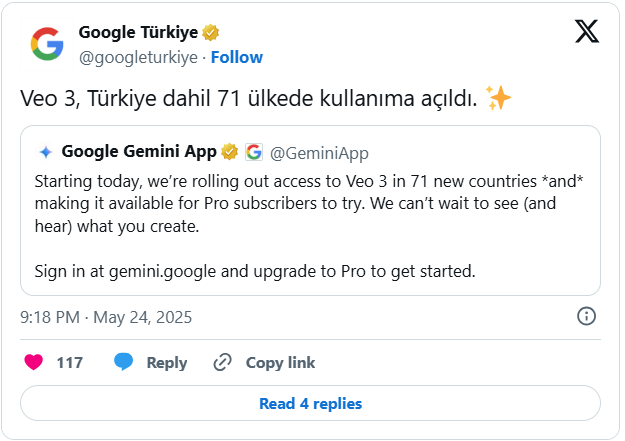Click the gold verified badge beside Google Türkiye
Viewport: 625px width, 441px height.
click(x=210, y=32)
